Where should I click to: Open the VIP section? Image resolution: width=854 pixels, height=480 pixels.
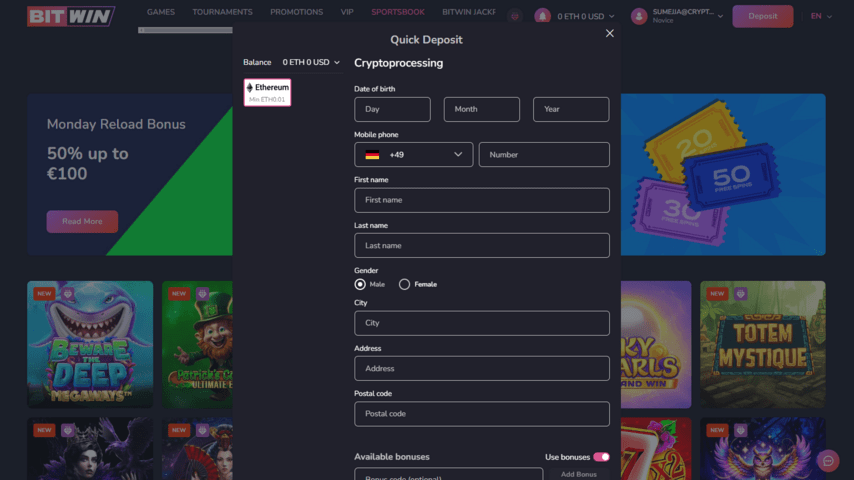click(347, 12)
